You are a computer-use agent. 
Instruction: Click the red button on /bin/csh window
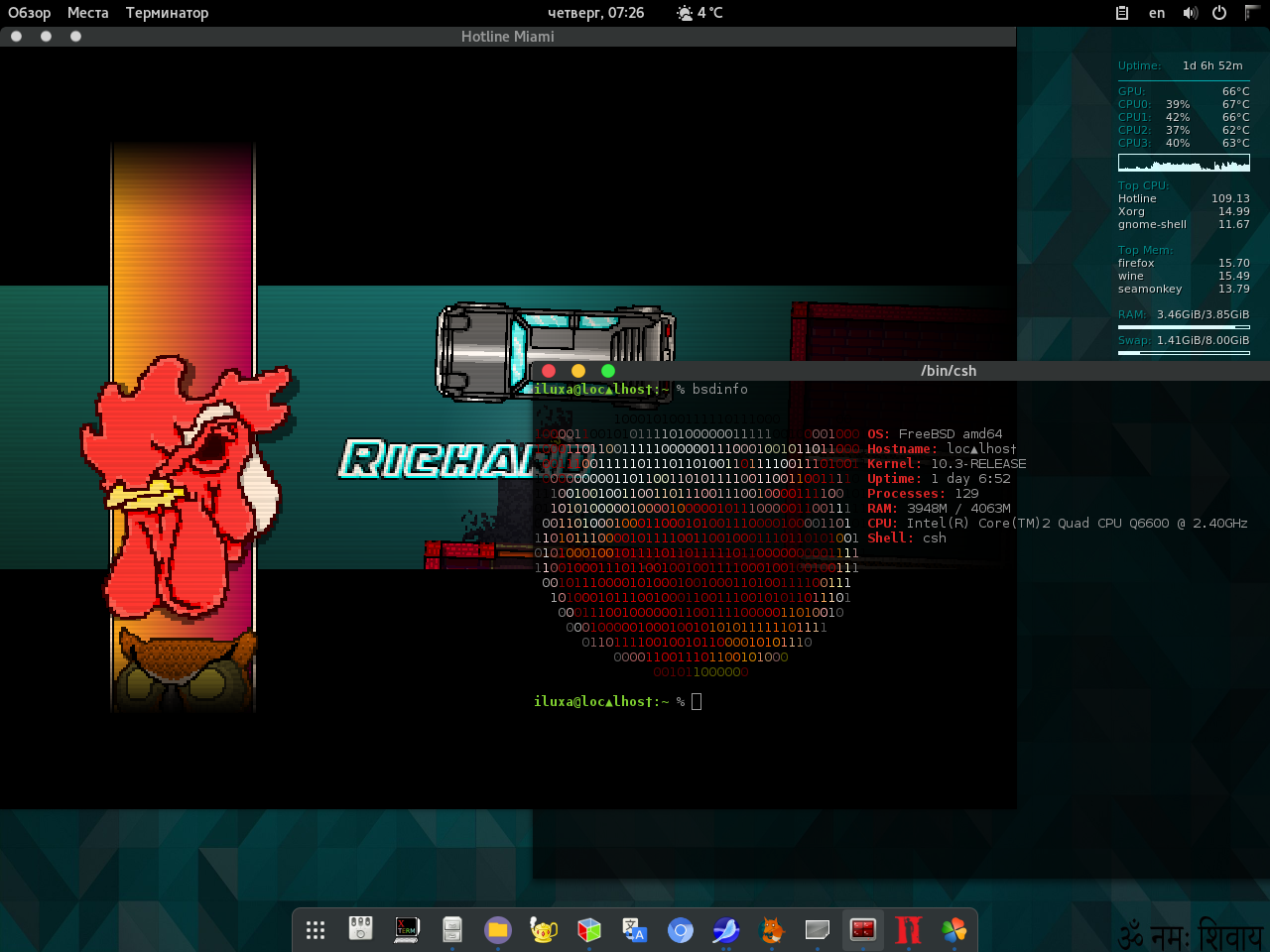(549, 370)
